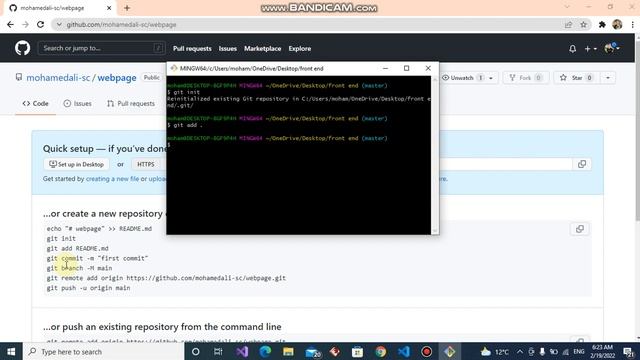Open the Git Bash taskbar icon
The width and height of the screenshot is (640, 360).
[x=449, y=351]
